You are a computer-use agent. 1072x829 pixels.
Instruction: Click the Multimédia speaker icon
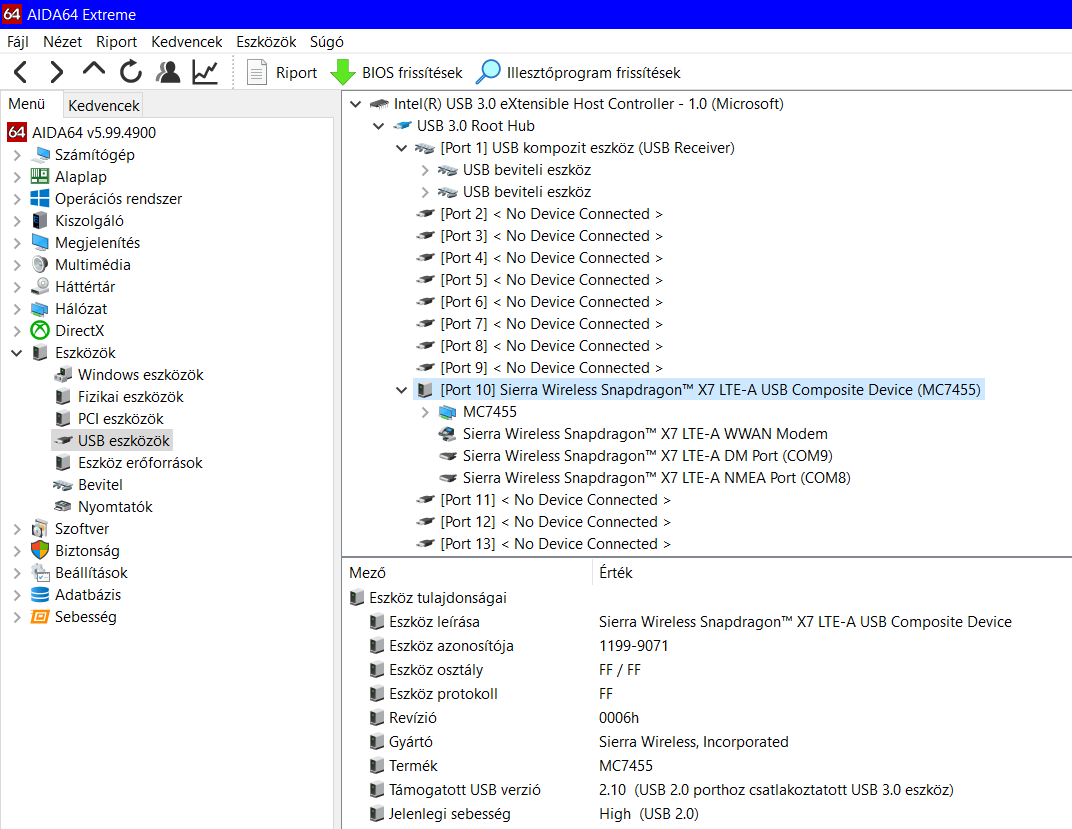click(40, 264)
